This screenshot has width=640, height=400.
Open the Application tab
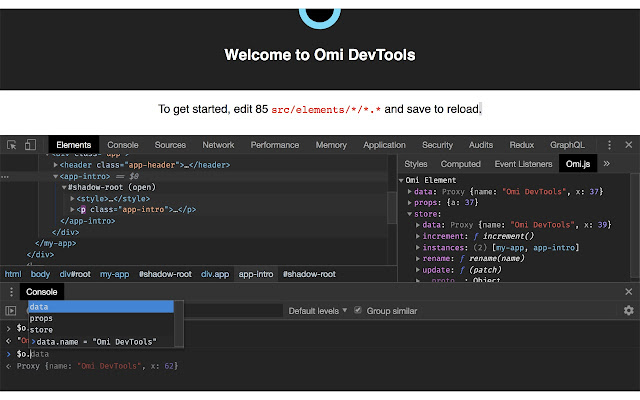tap(384, 145)
